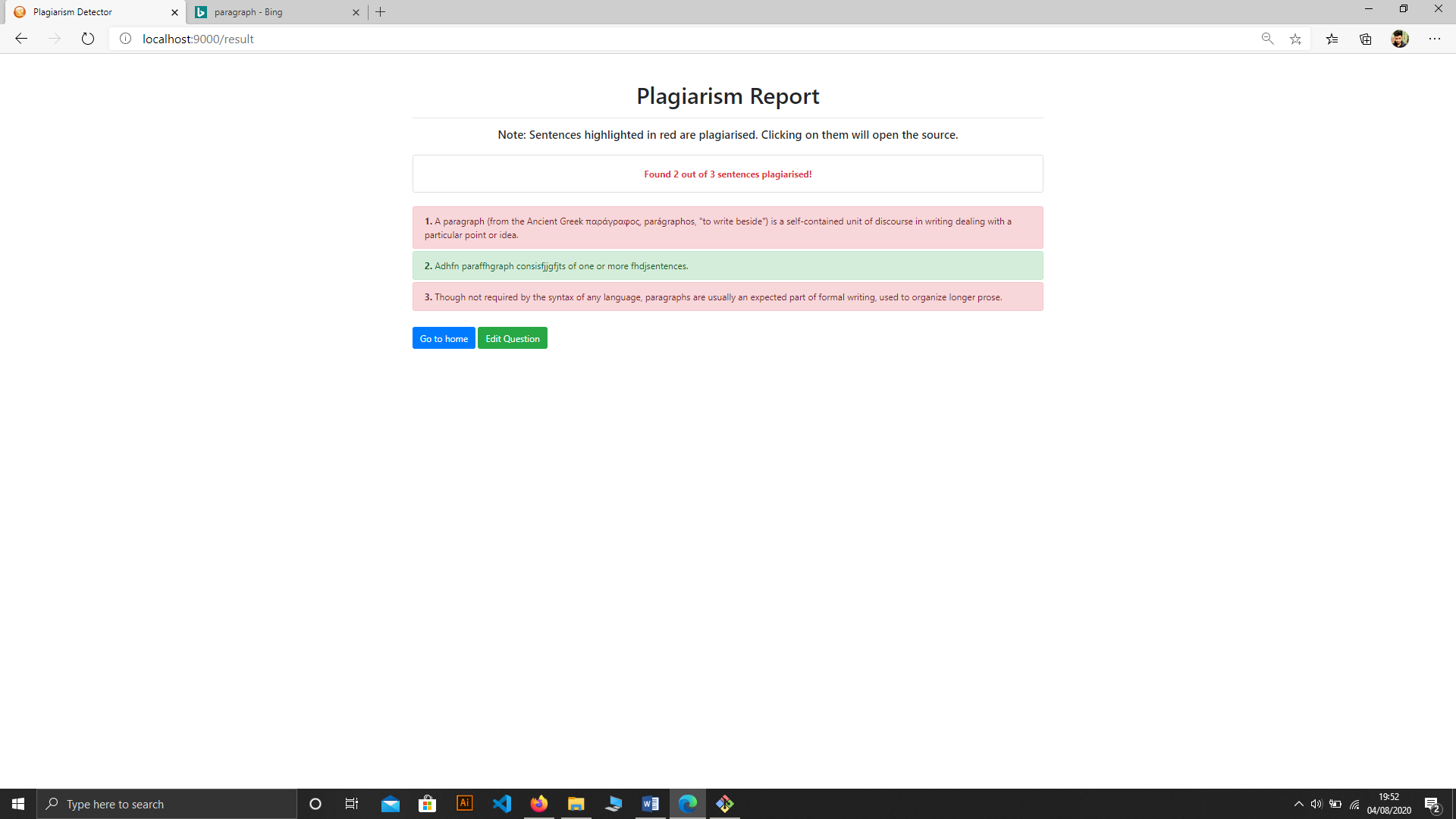Open Cortana circle icon

(x=315, y=804)
